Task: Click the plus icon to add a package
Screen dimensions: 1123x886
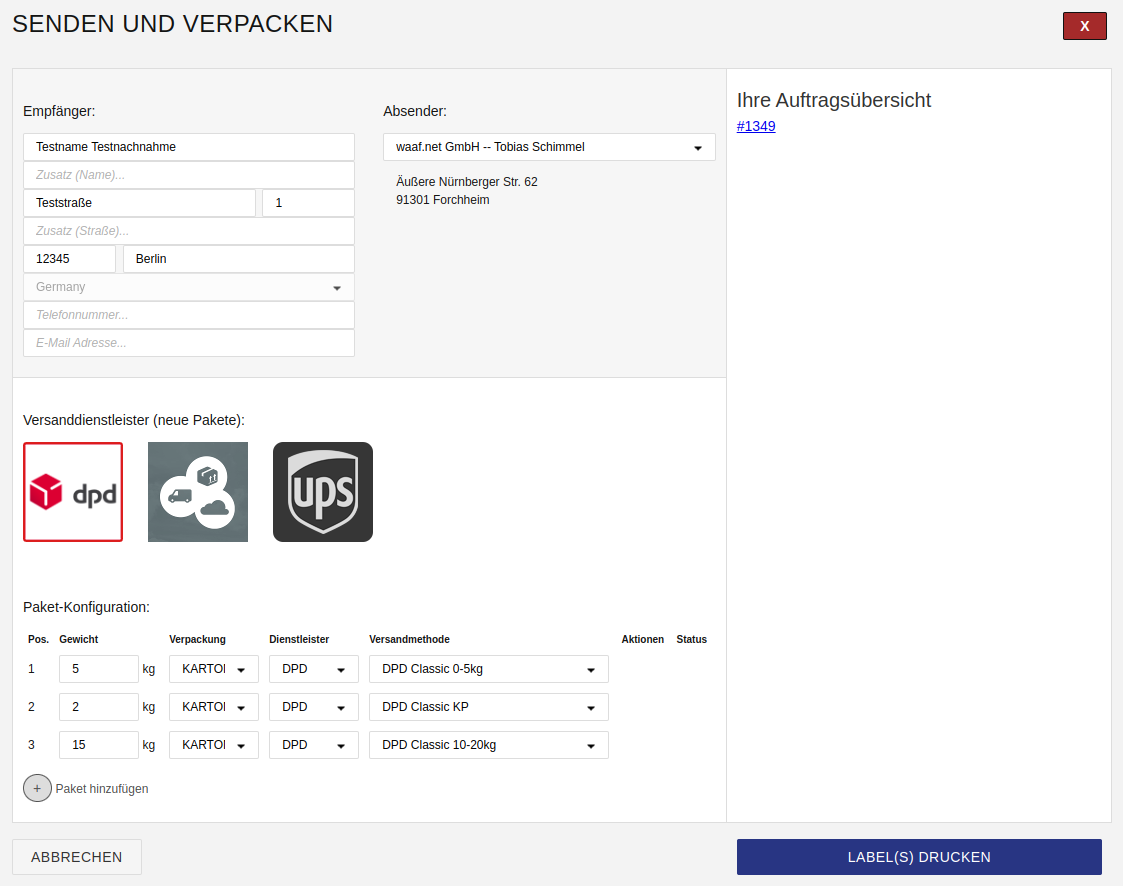Action: coord(37,788)
